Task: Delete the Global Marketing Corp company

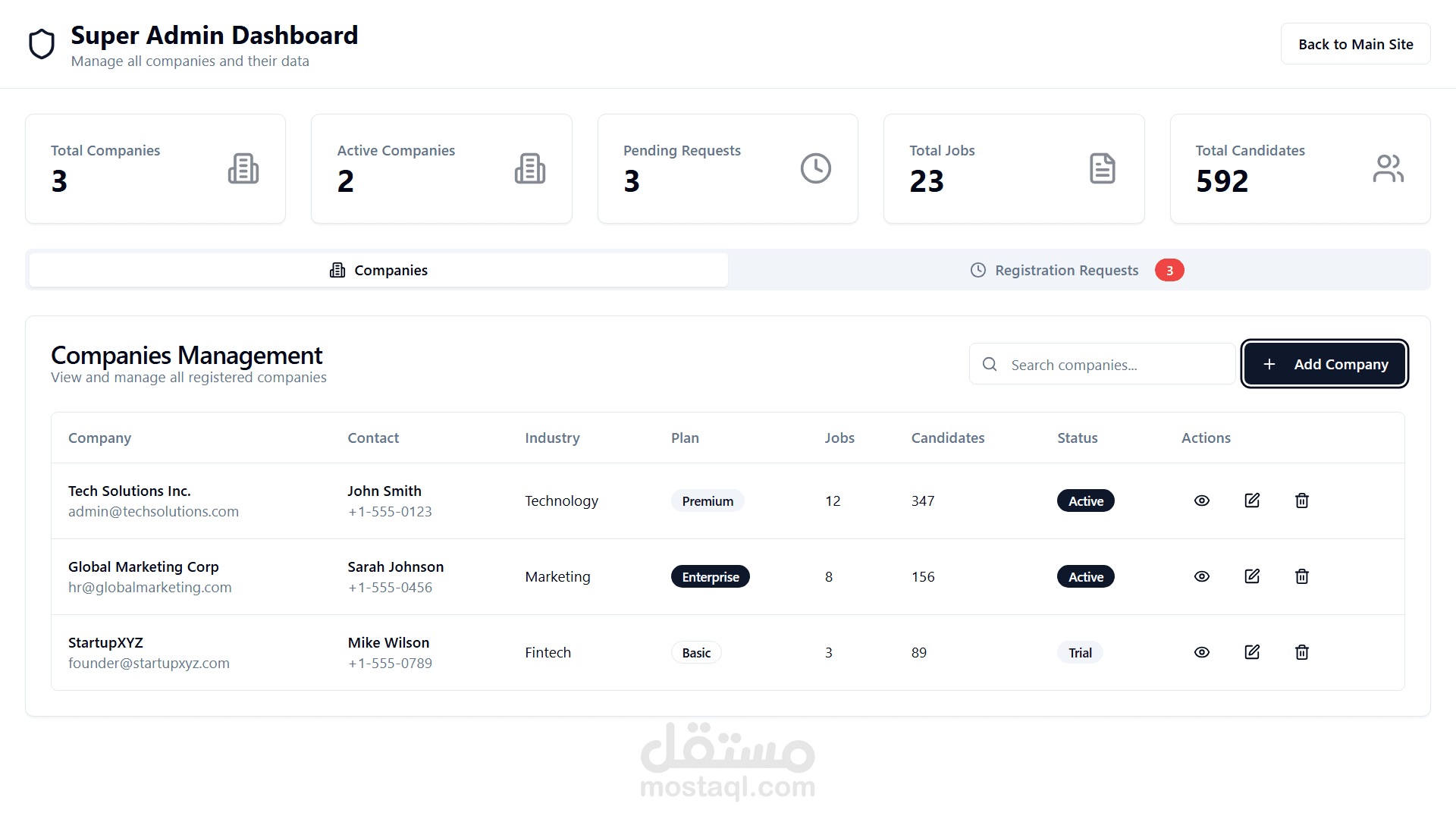Action: (1302, 576)
